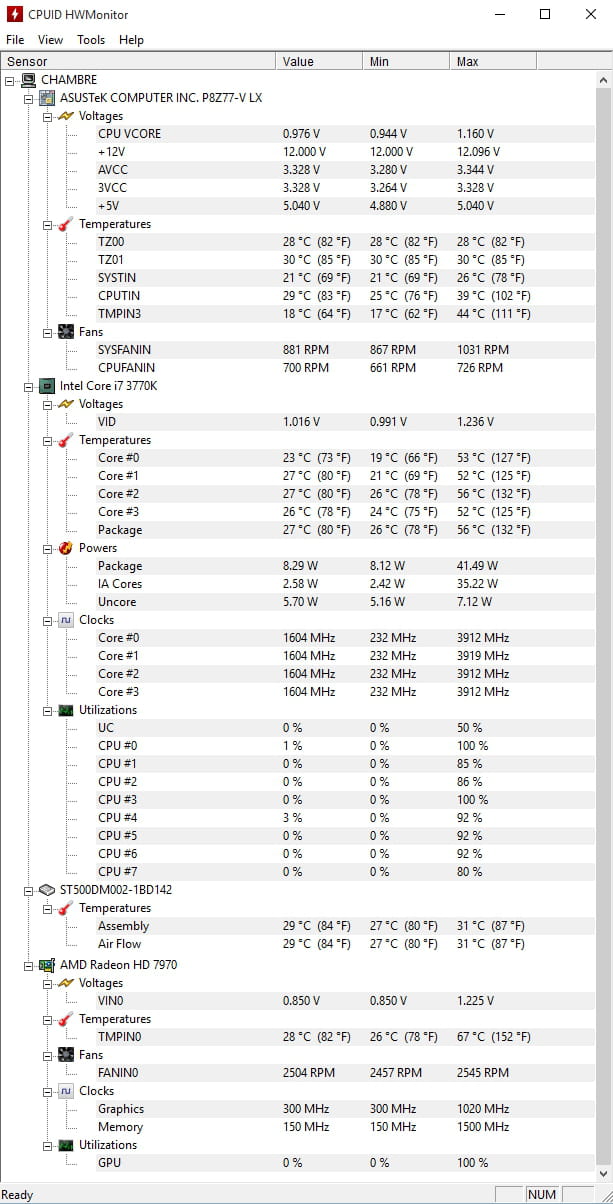Viewport: 613px width, 1204px height.
Task: Click the scrollbar down arrow
Action: point(604,1173)
